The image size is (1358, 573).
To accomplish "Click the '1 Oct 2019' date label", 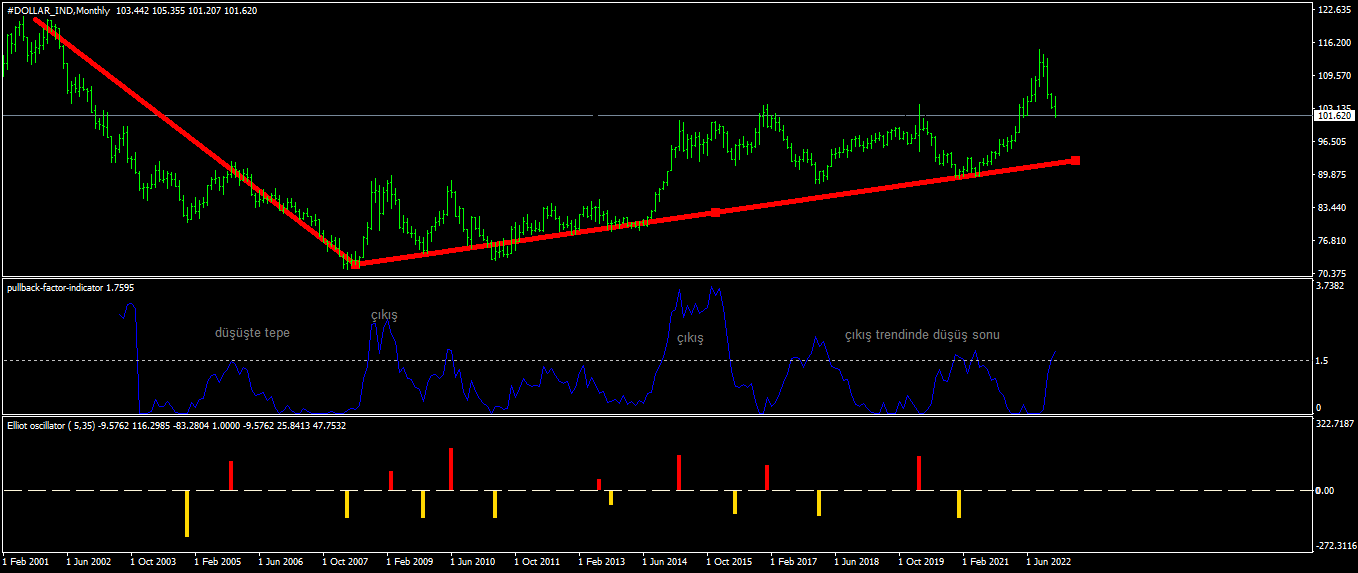I will (x=921, y=562).
